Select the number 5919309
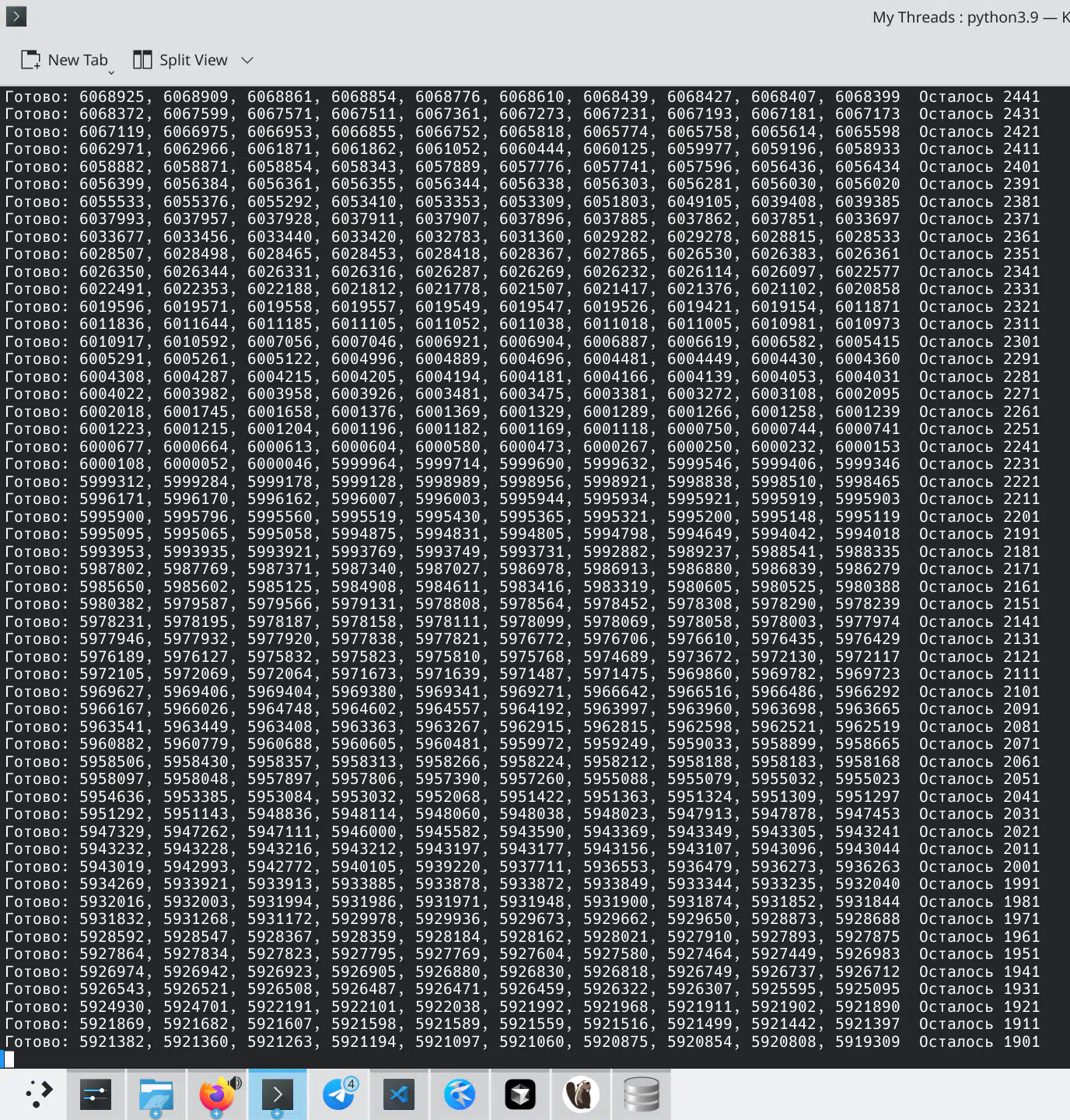The width and height of the screenshot is (1070, 1120). [x=868, y=1041]
